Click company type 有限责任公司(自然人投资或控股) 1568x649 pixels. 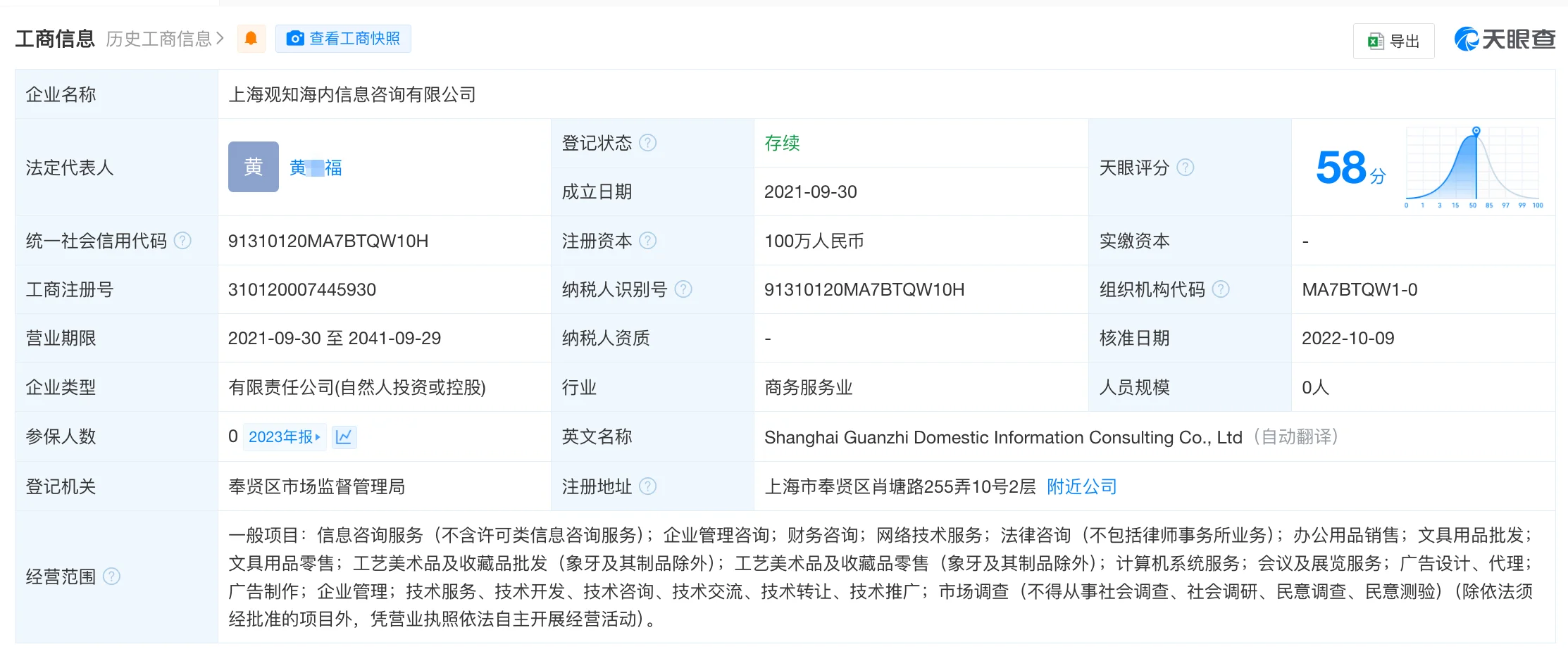click(x=357, y=387)
